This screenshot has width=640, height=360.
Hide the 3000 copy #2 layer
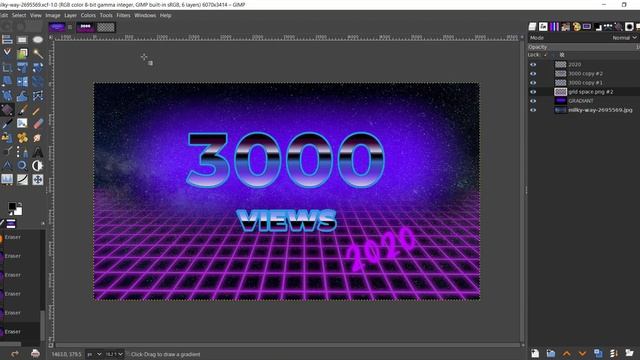533,73
